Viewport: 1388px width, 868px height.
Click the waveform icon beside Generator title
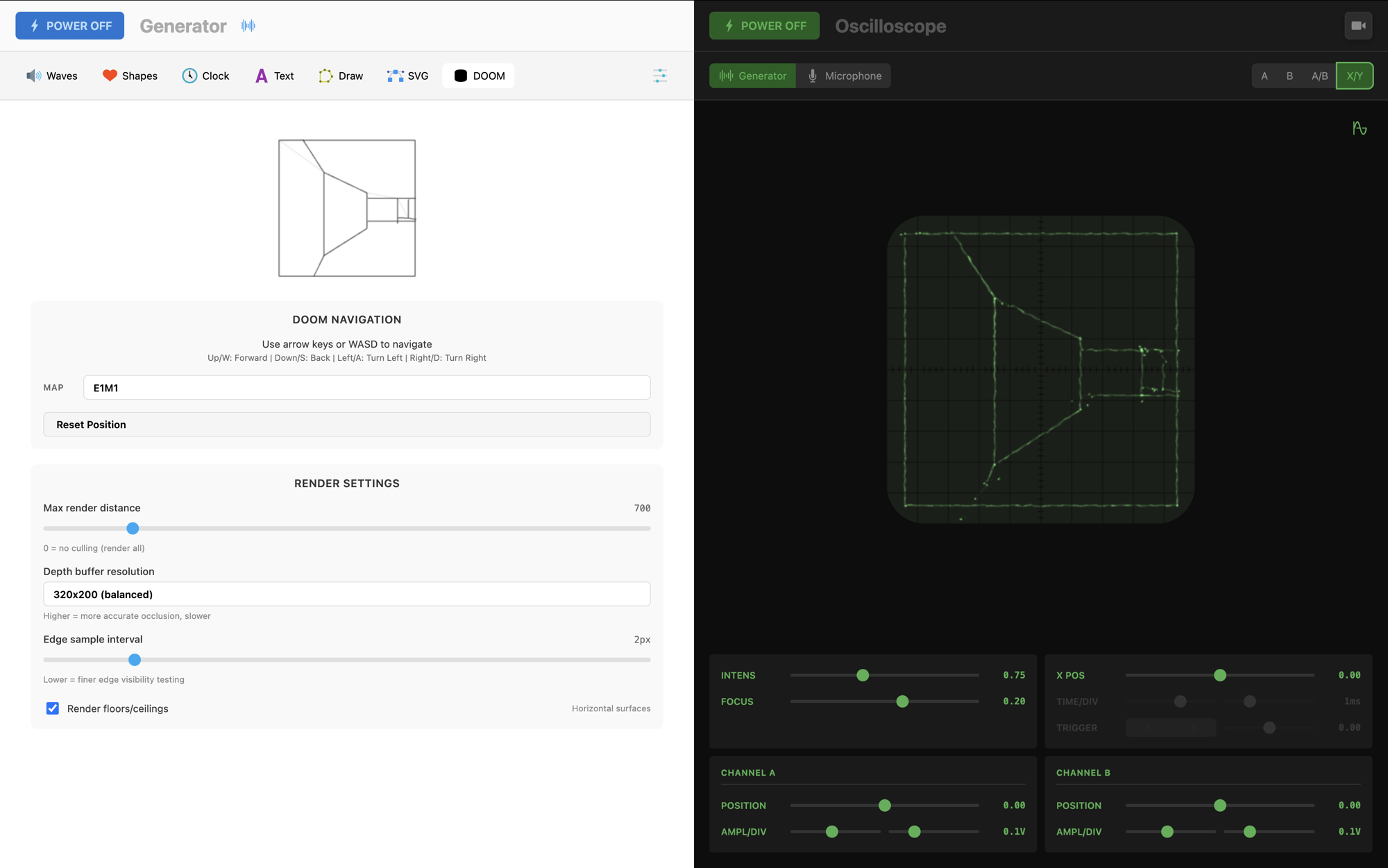[x=248, y=26]
